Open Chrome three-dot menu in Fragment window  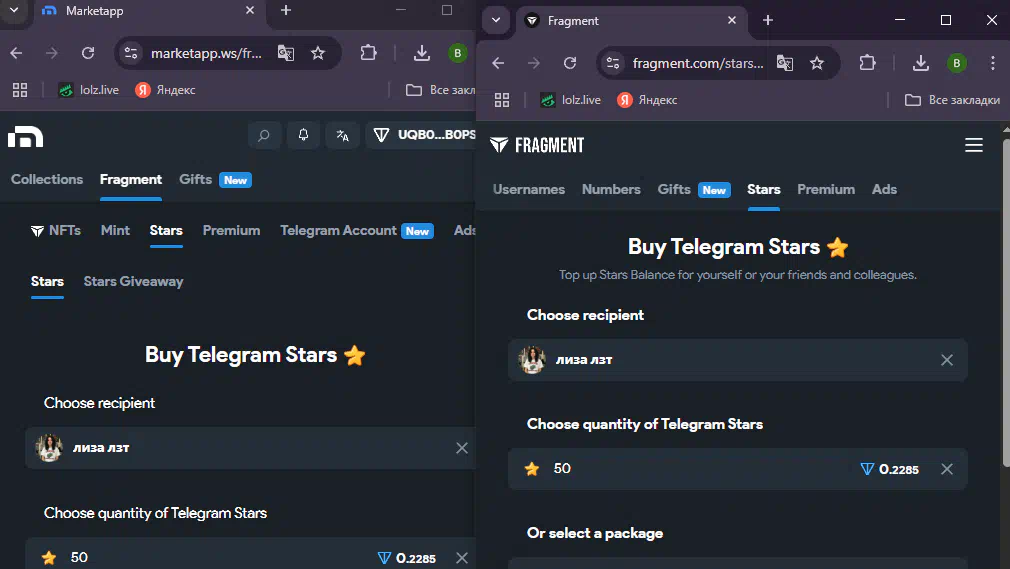tap(993, 63)
